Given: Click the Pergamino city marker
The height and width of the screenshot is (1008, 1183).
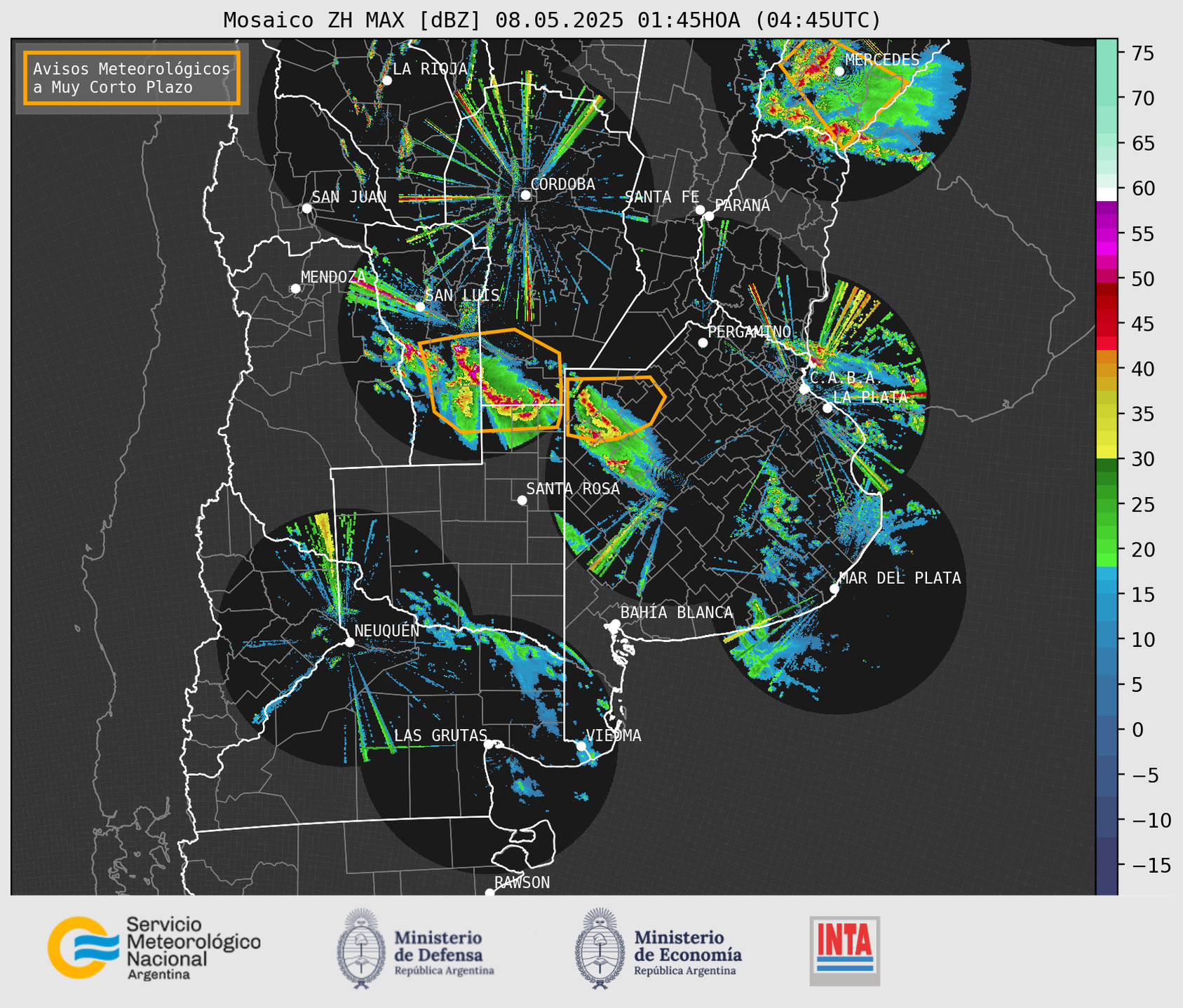Looking at the screenshot, I should click(x=703, y=343).
